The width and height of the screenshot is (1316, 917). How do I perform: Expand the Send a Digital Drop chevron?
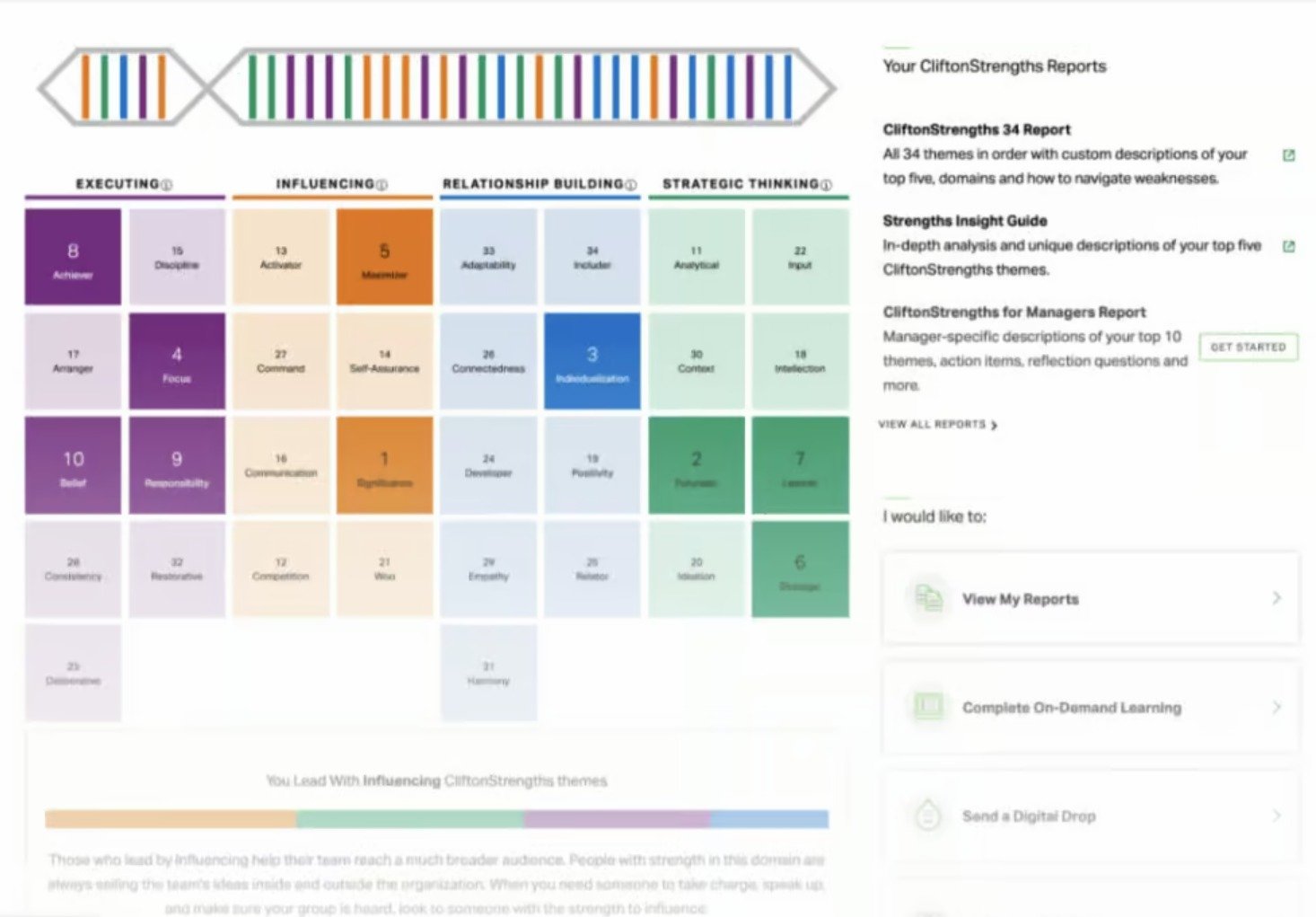pos(1276,816)
